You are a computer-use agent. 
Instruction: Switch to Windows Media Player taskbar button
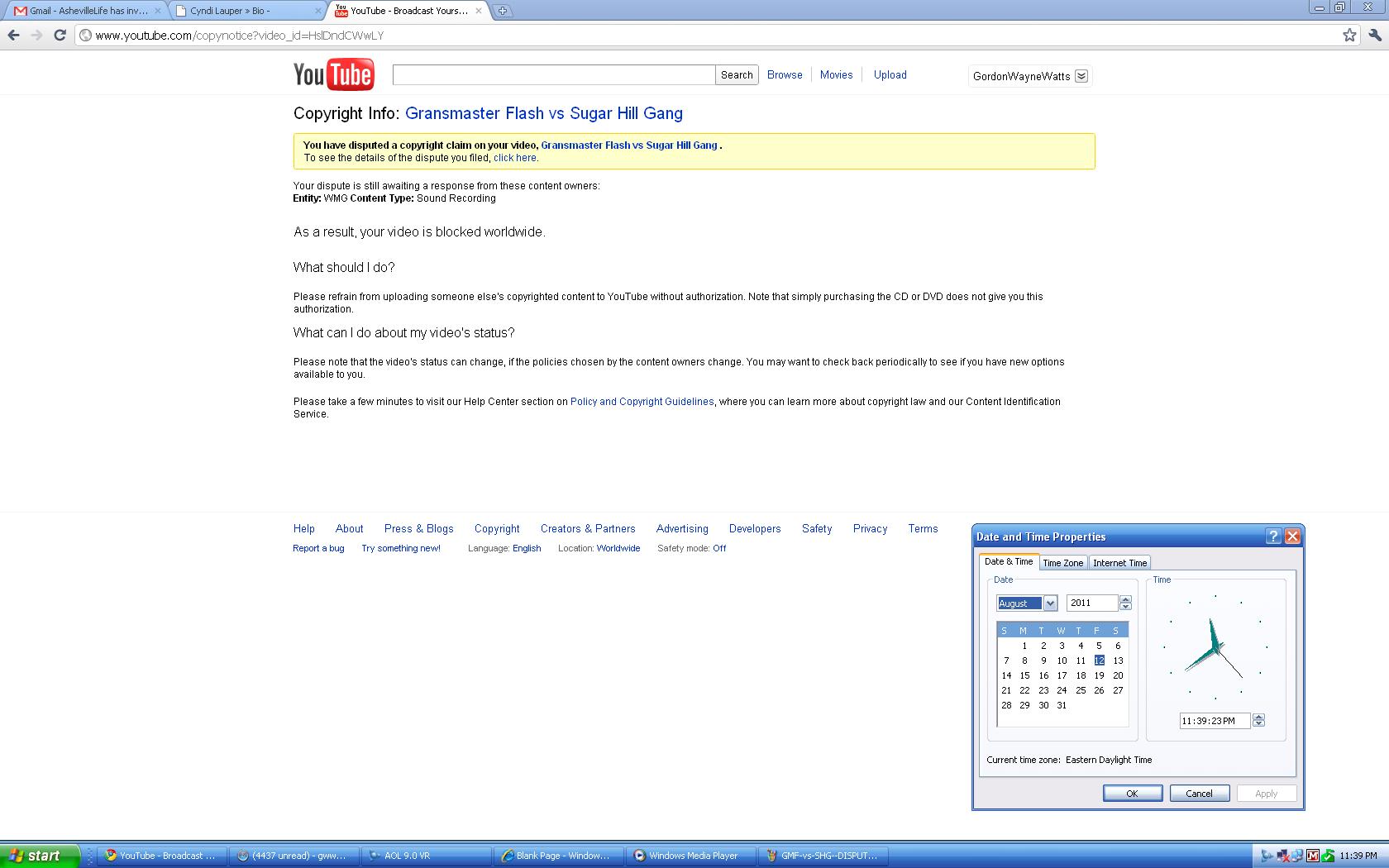pos(693,856)
